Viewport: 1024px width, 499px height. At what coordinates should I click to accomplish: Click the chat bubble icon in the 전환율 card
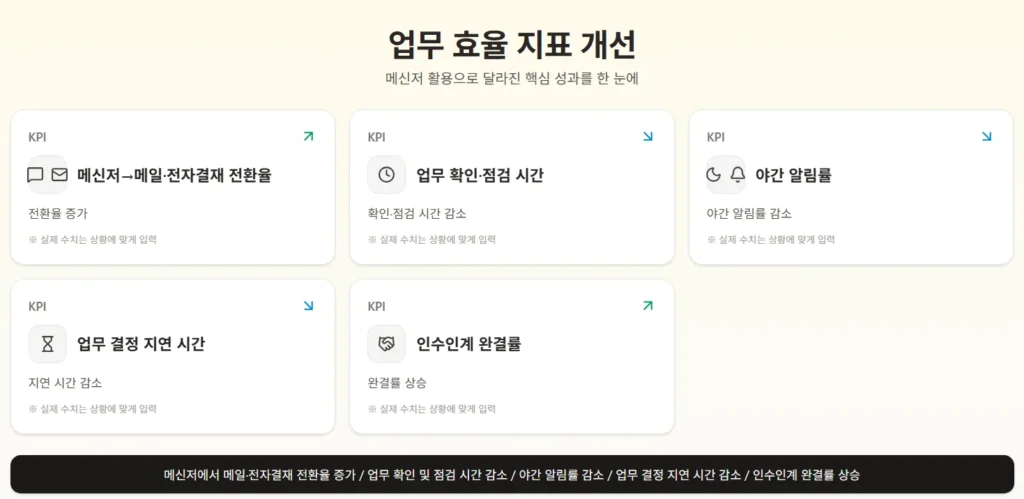36,175
